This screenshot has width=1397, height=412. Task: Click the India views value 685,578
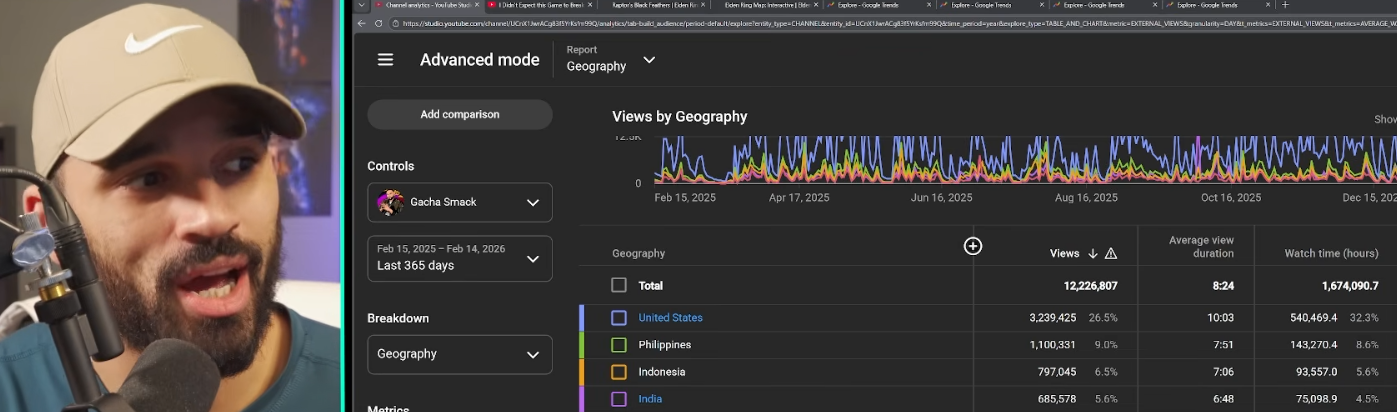[1057, 399]
